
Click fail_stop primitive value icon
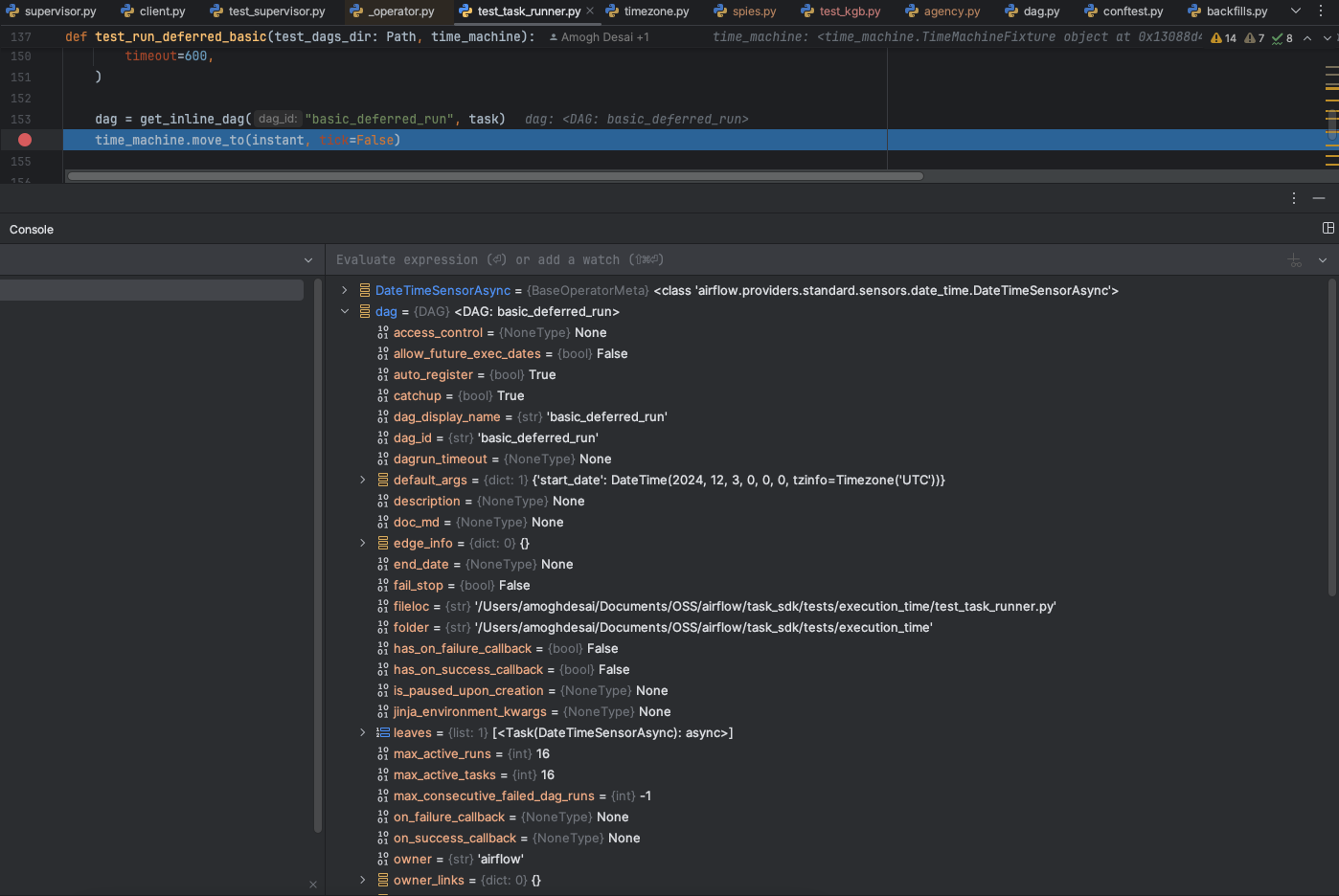383,585
